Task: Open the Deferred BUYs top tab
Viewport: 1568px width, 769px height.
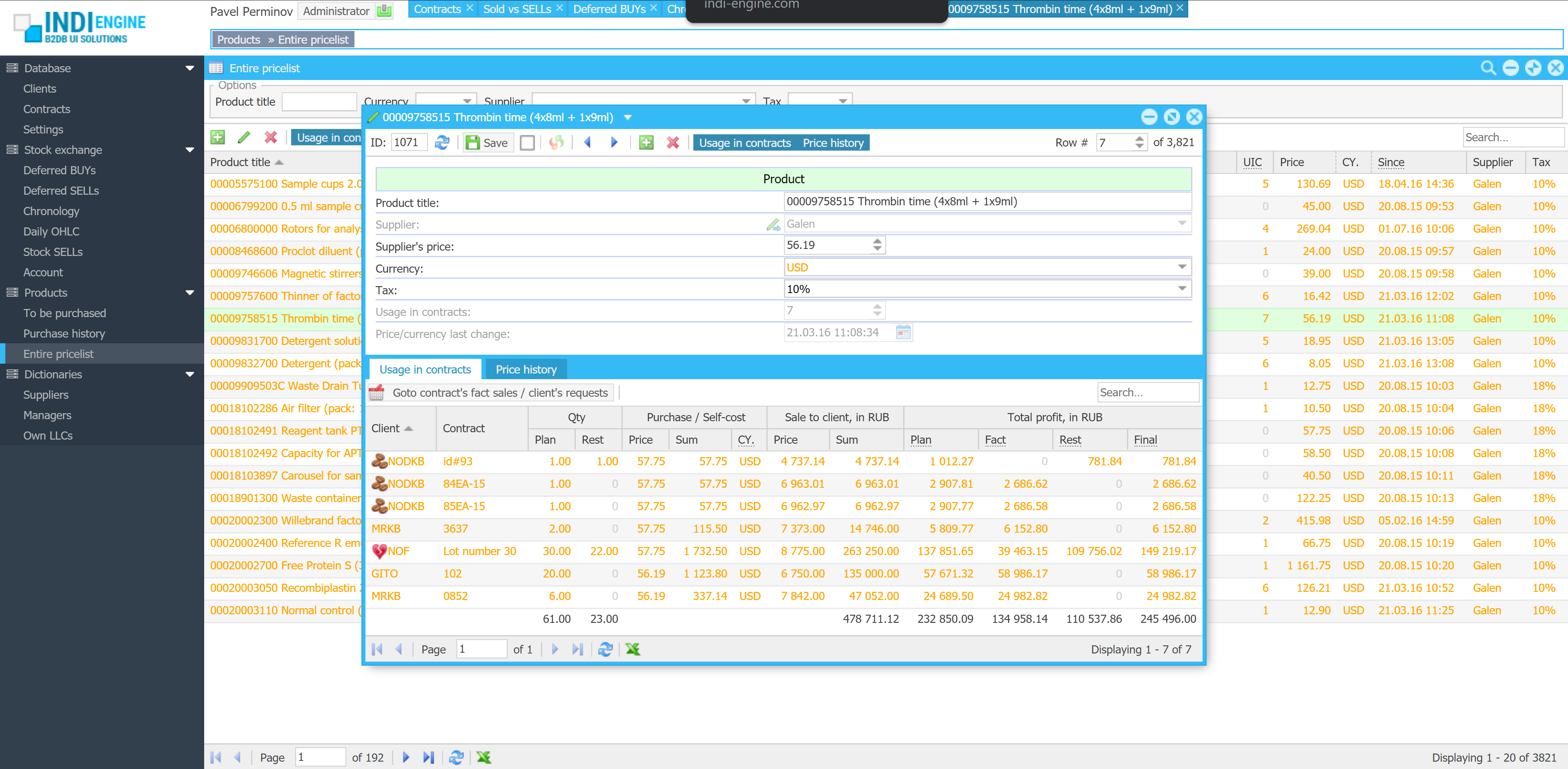Action: pos(609,9)
